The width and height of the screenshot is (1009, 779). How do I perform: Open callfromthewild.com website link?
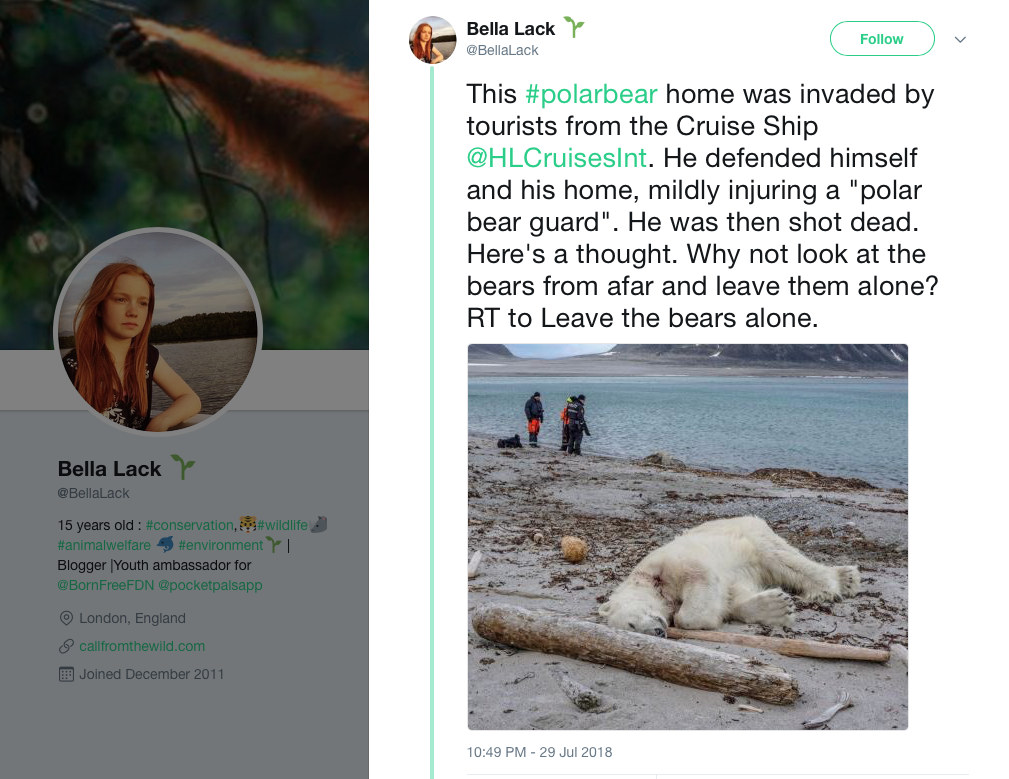coord(142,646)
